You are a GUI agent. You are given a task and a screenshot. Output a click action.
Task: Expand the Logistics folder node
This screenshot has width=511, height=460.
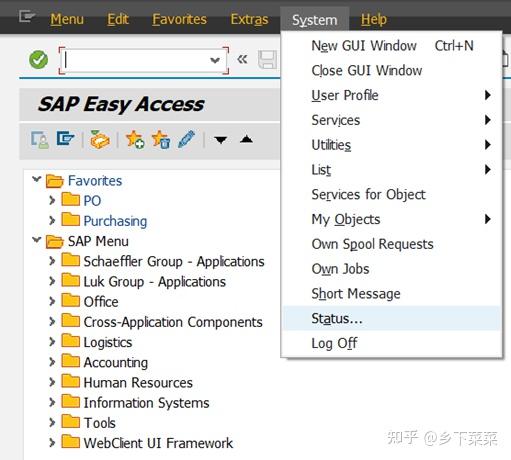(52, 342)
